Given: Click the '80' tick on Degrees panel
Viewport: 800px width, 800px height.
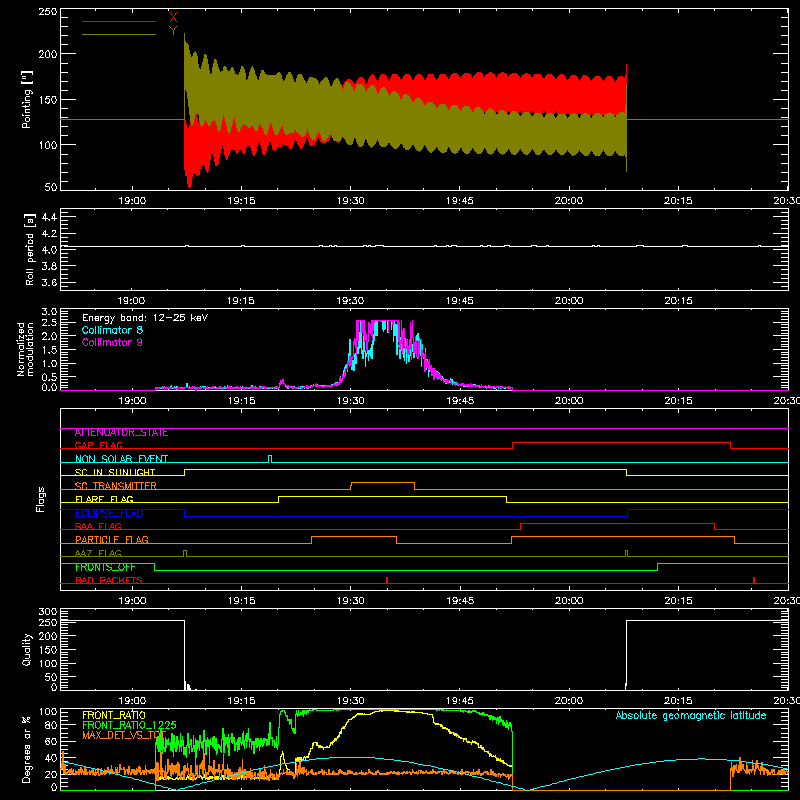Looking at the screenshot, I should point(51,725).
